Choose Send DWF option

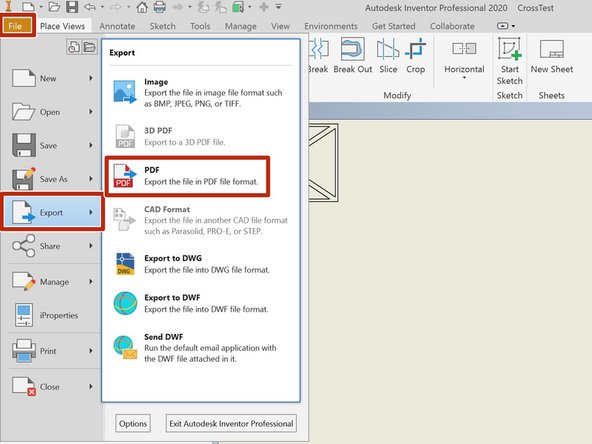201,348
